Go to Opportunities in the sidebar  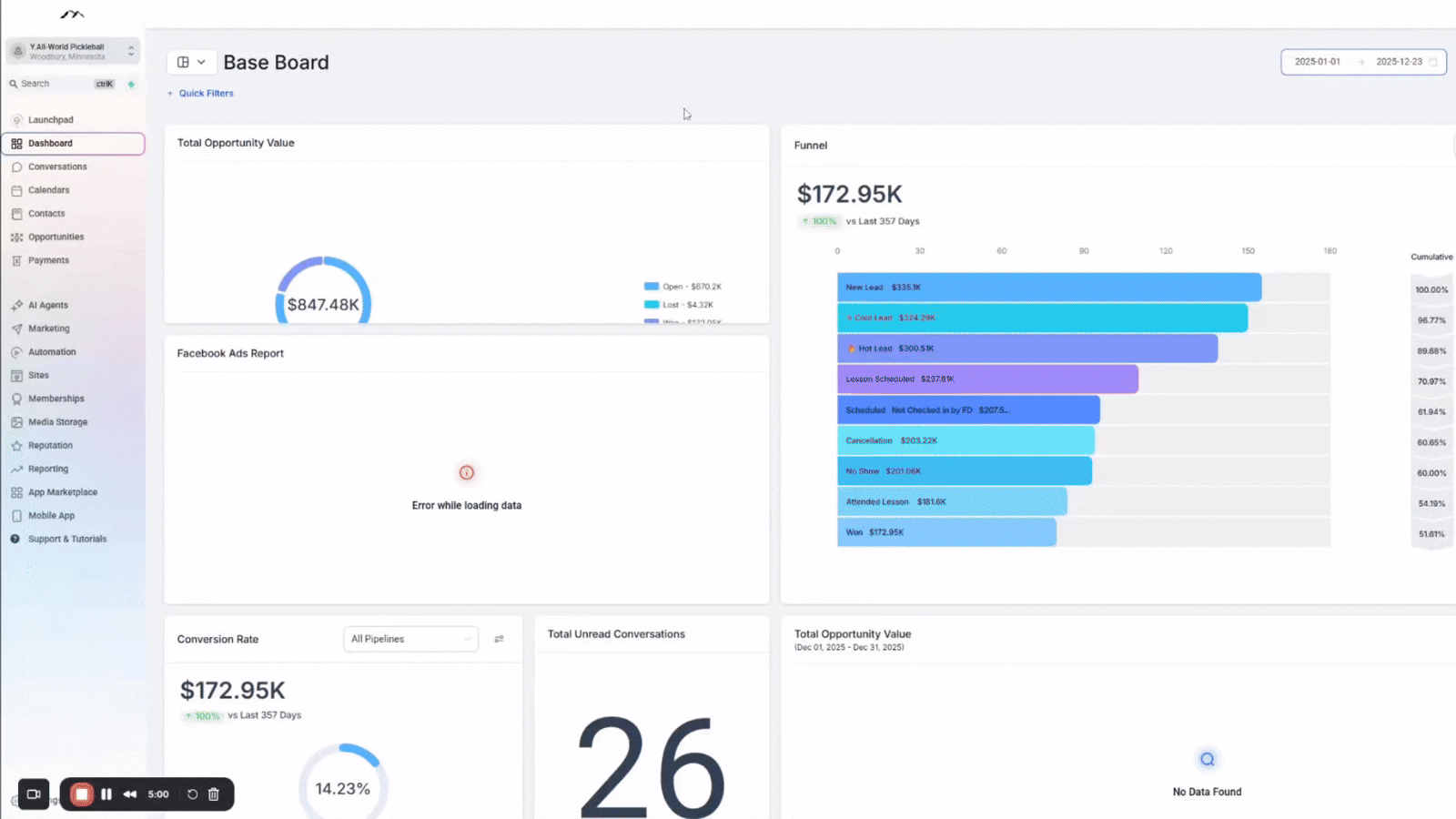point(56,237)
